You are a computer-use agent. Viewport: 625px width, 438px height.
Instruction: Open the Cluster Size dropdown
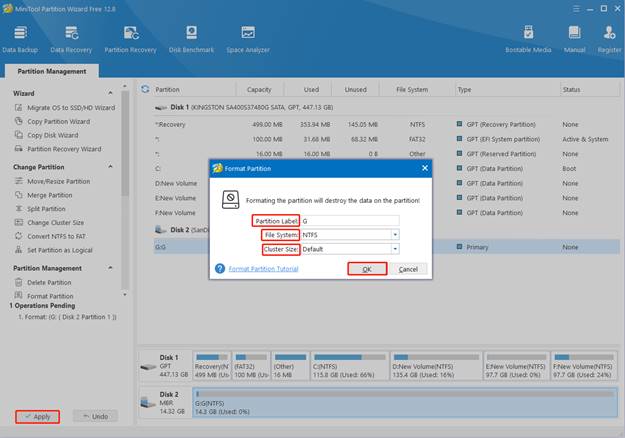(395, 249)
